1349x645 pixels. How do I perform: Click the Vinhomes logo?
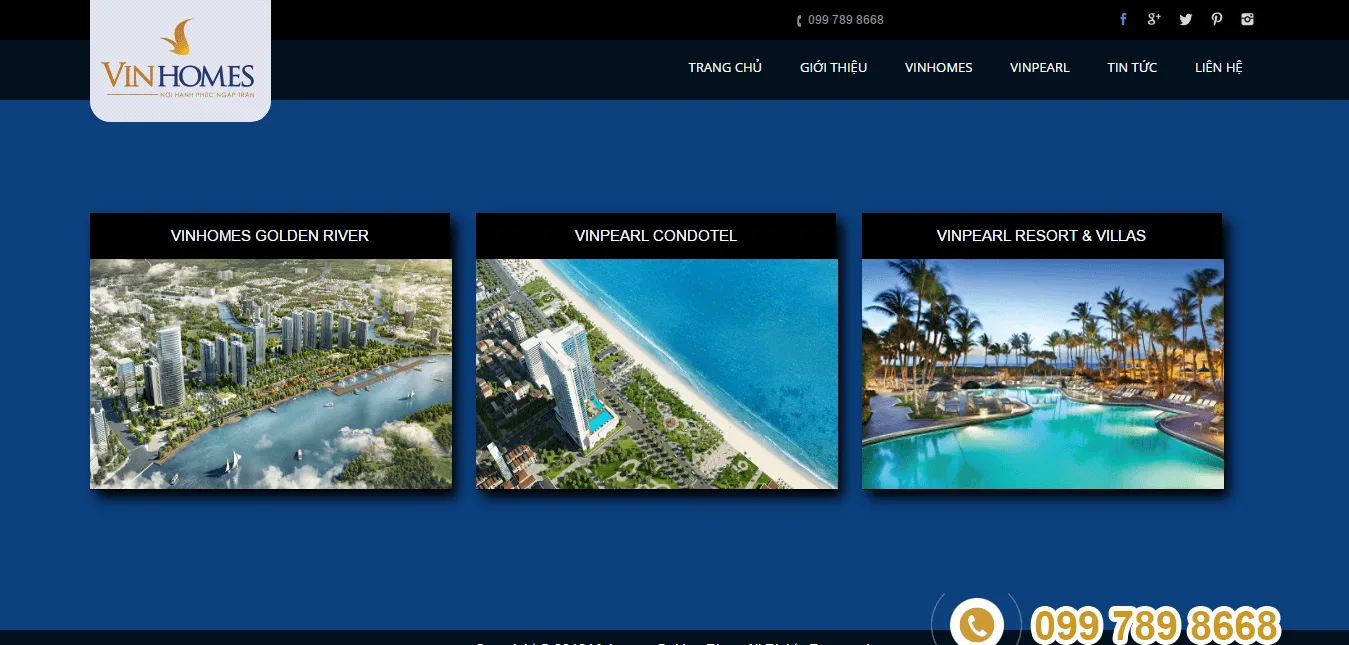pos(180,60)
